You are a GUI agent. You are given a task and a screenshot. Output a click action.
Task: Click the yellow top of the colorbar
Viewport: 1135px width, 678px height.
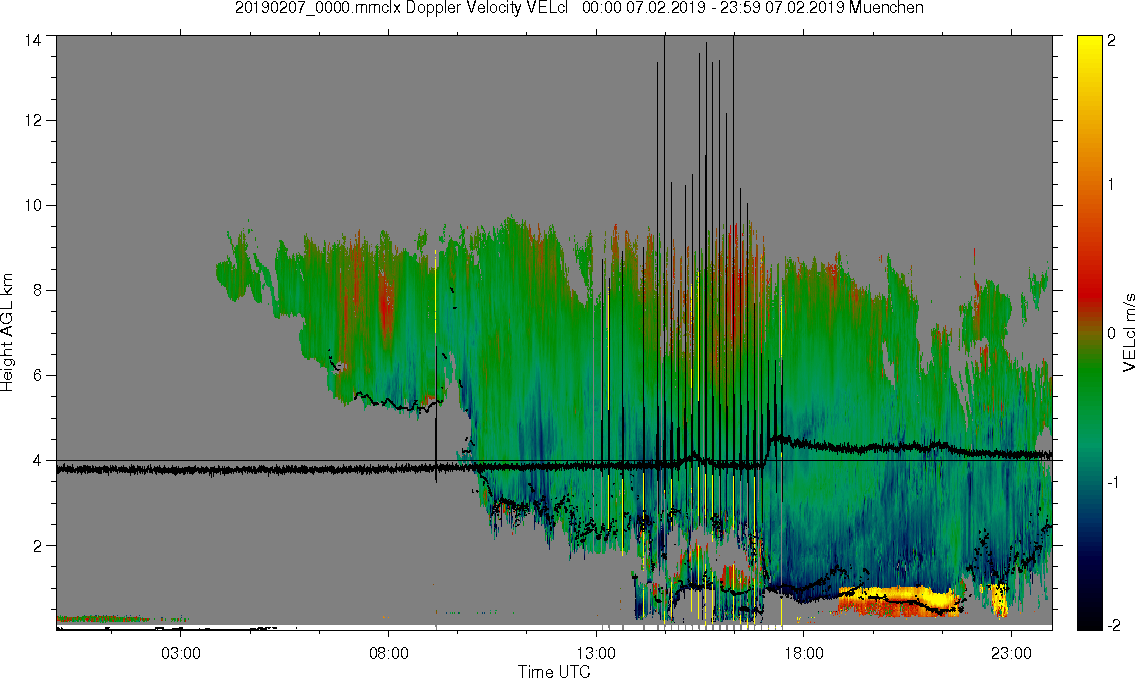pos(1089,51)
